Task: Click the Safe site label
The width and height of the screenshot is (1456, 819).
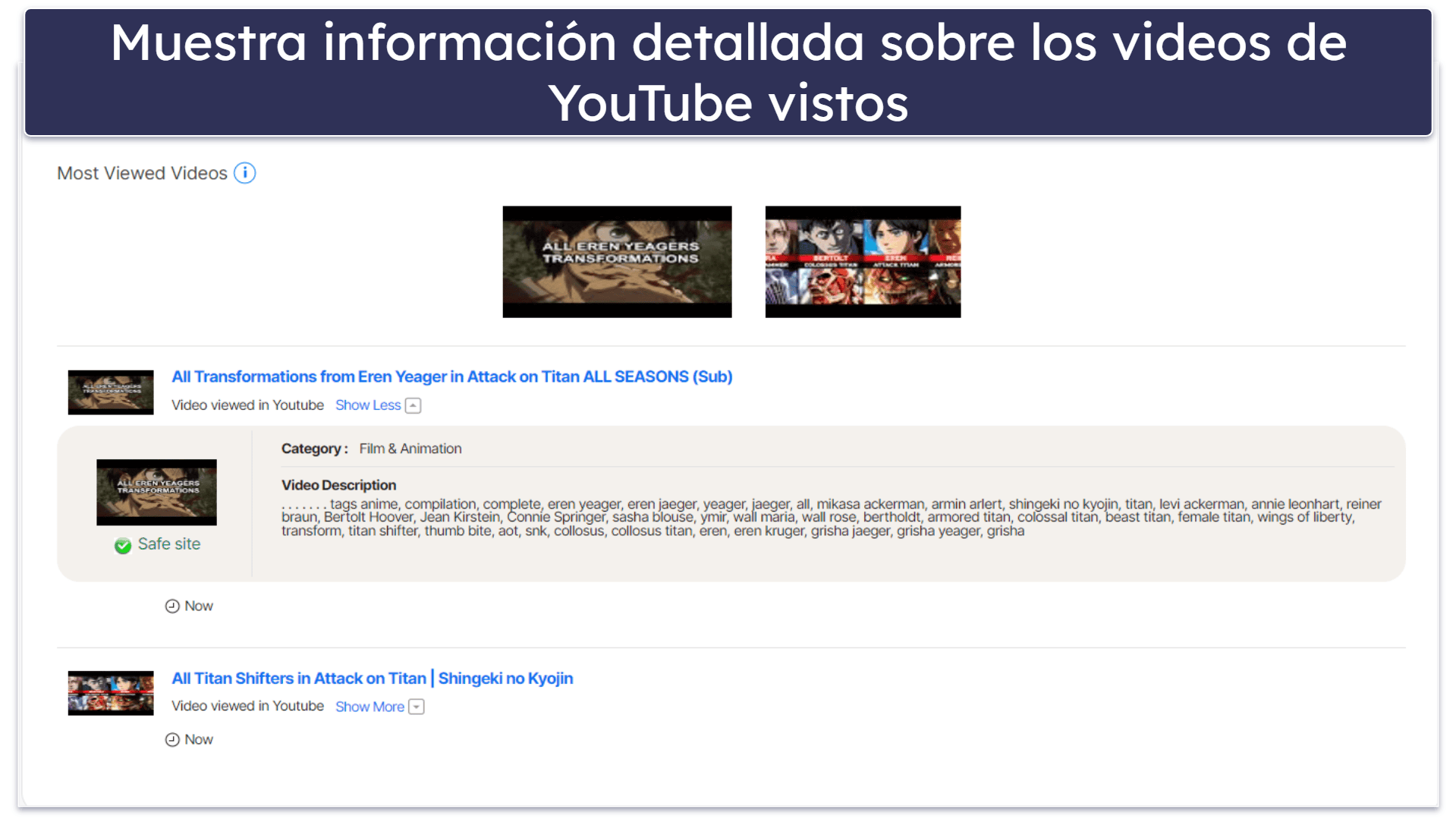Action: coord(169,544)
